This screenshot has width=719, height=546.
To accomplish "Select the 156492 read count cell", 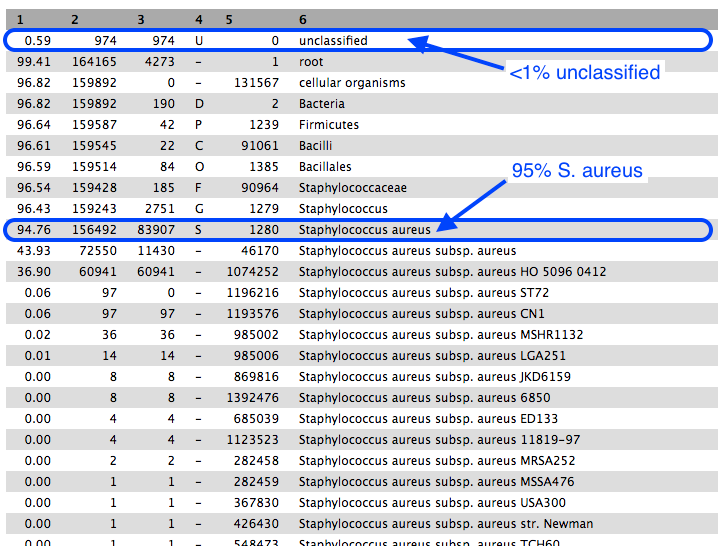I will (x=94, y=230).
